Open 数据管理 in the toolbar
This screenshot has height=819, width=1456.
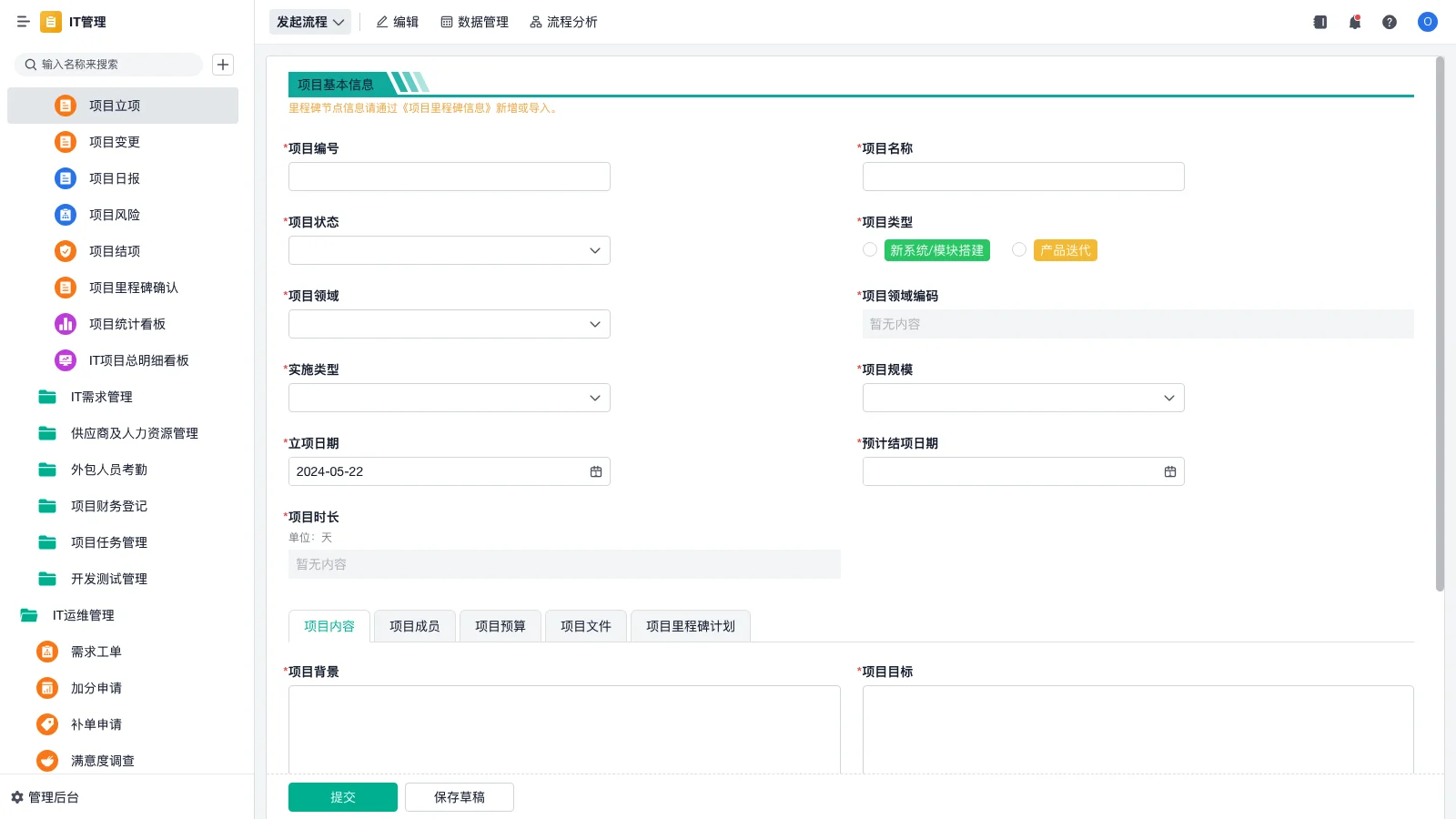475,22
